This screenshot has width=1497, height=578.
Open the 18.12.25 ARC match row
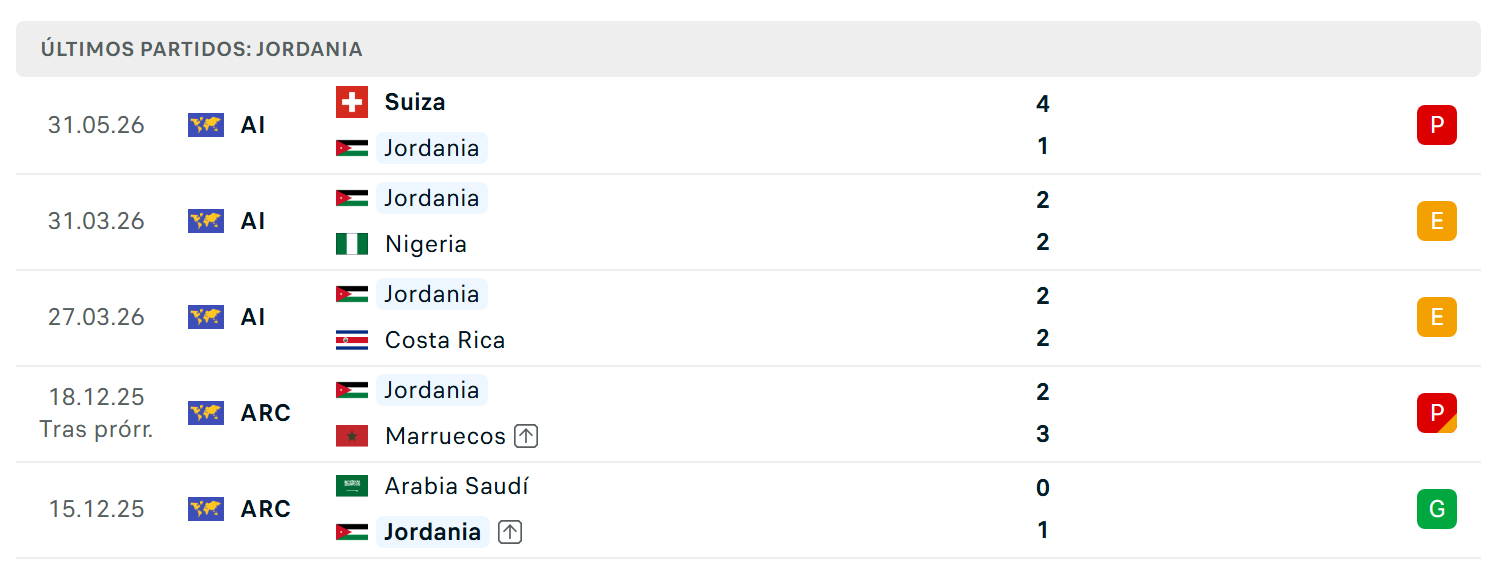pyautogui.click(x=748, y=414)
